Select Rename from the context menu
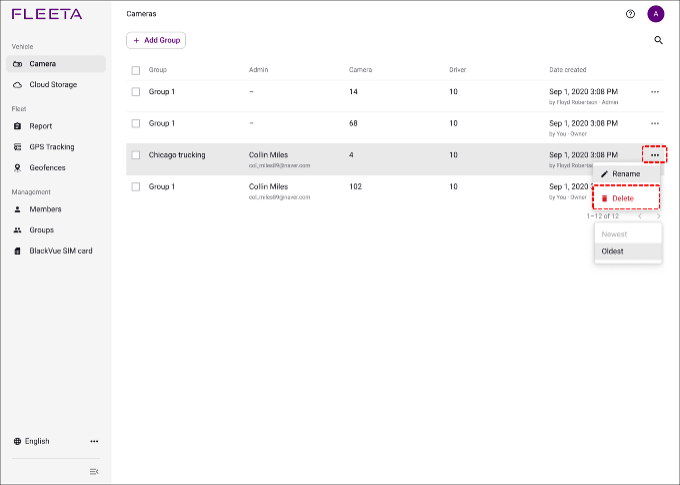The width and height of the screenshot is (680, 485). [x=626, y=174]
